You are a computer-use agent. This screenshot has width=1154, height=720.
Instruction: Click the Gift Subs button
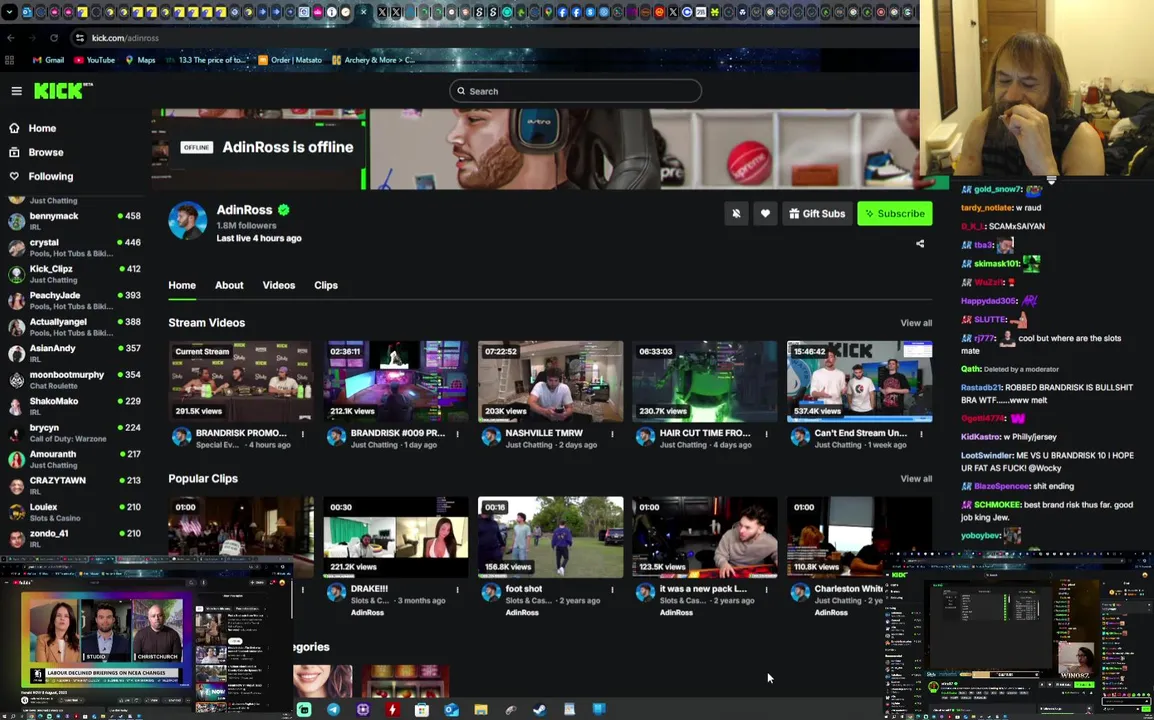tap(817, 213)
